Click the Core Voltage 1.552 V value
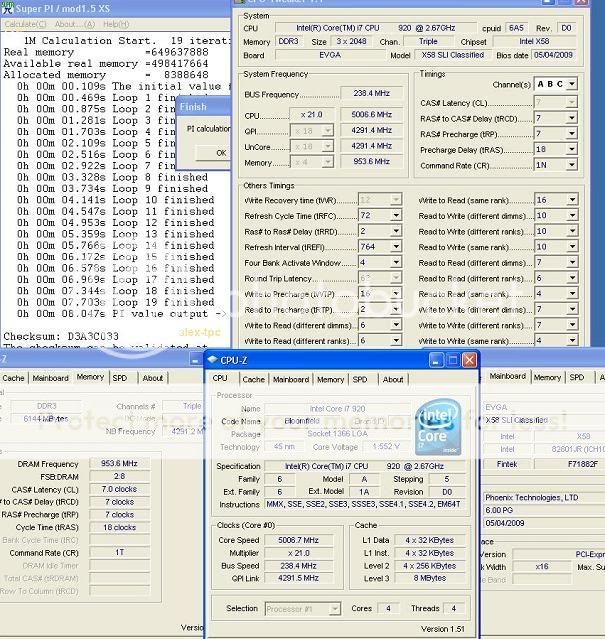Screen dimensions: 605x639 pyautogui.click(x=386, y=447)
